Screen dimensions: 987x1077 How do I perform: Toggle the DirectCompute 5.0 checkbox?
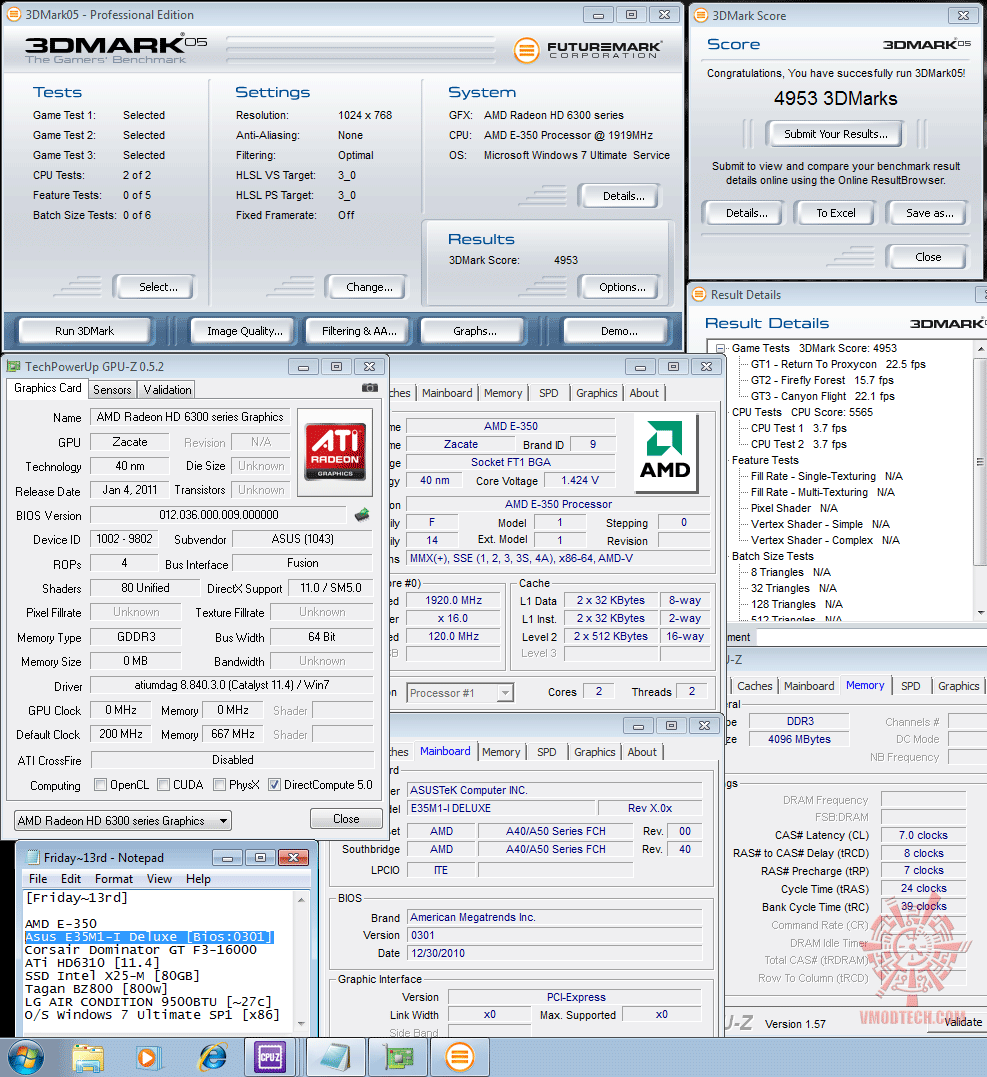[x=275, y=784]
